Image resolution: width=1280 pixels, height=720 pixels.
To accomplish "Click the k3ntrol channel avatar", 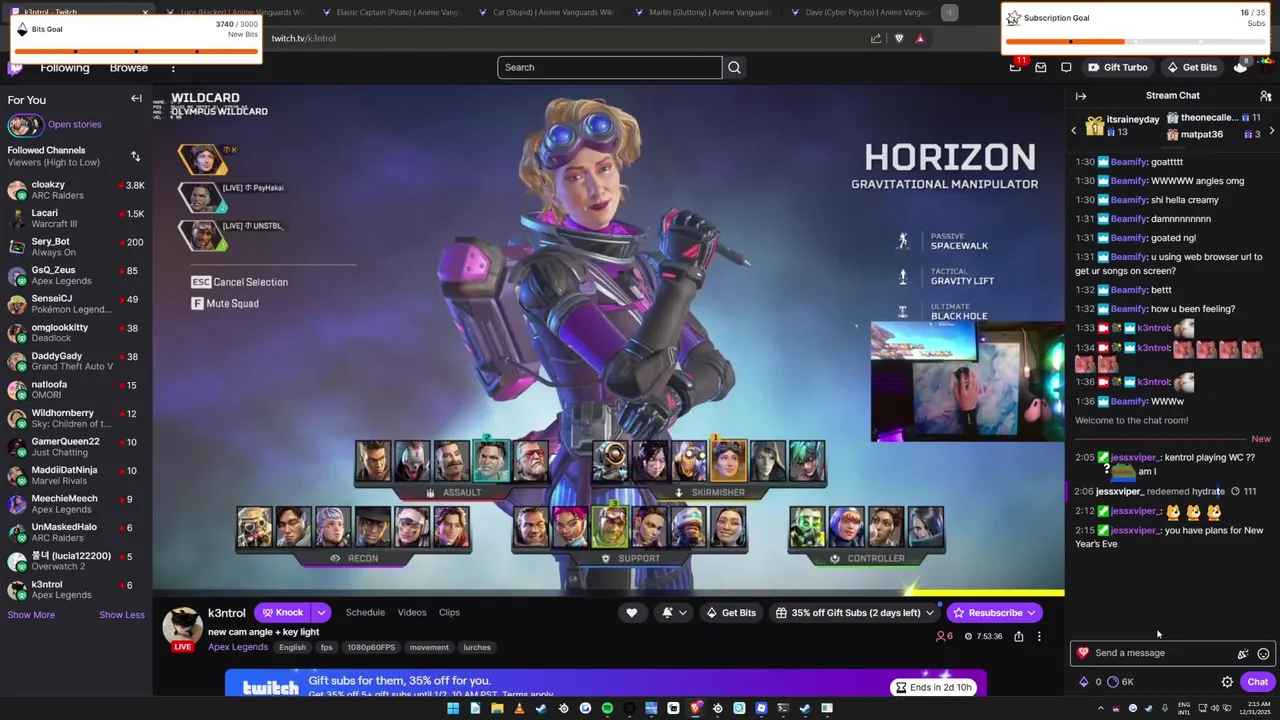I will click(183, 627).
